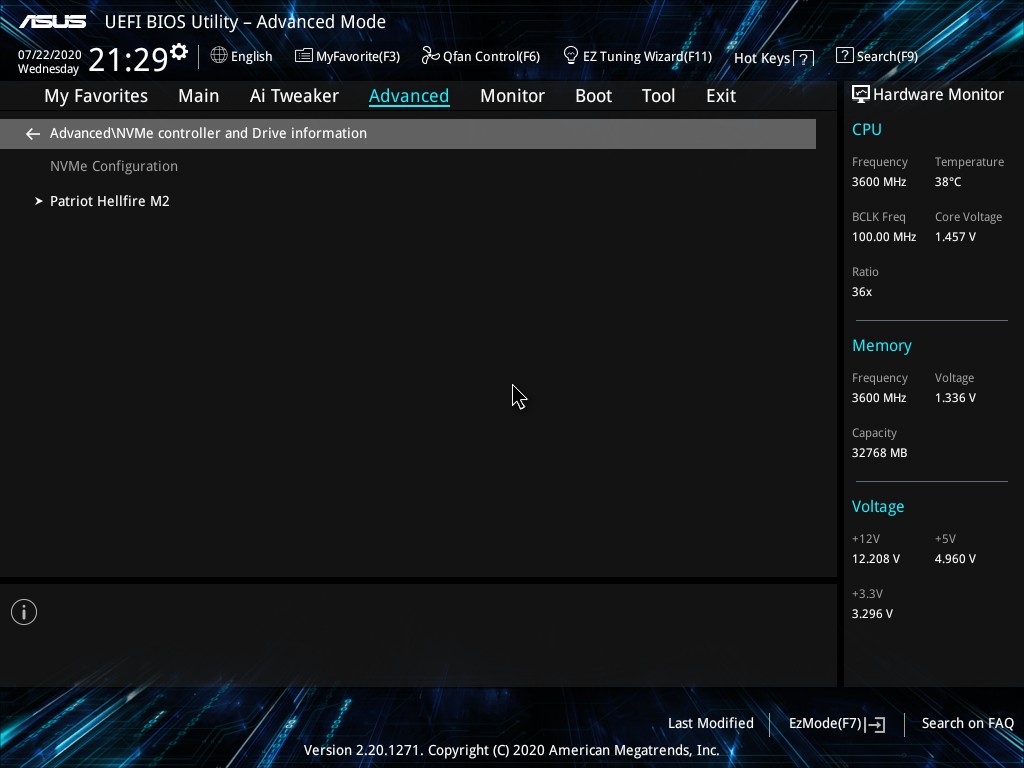
Task: Click the gear icon next to clock
Action: [x=179, y=52]
